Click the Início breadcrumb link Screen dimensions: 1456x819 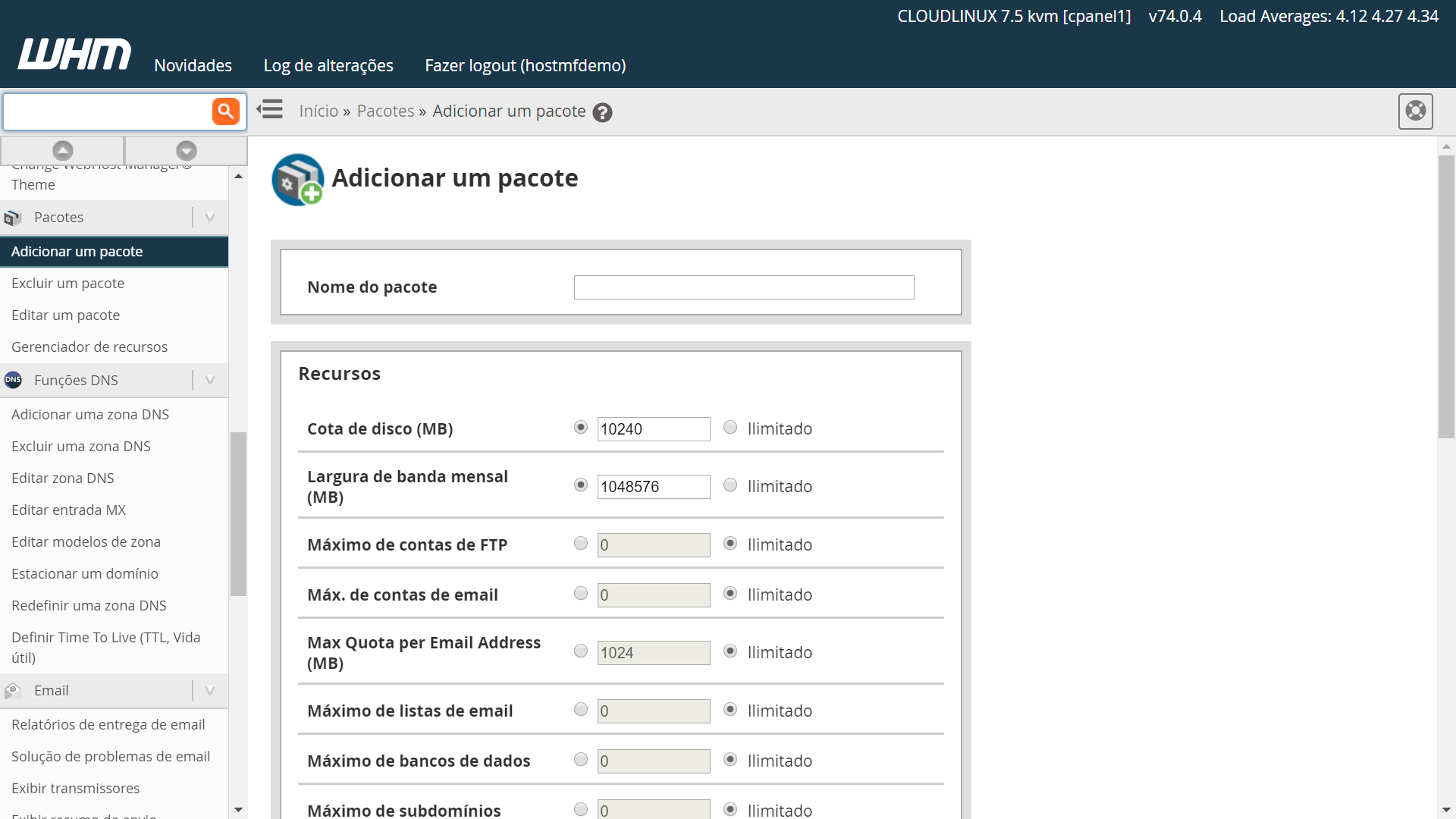click(x=318, y=111)
